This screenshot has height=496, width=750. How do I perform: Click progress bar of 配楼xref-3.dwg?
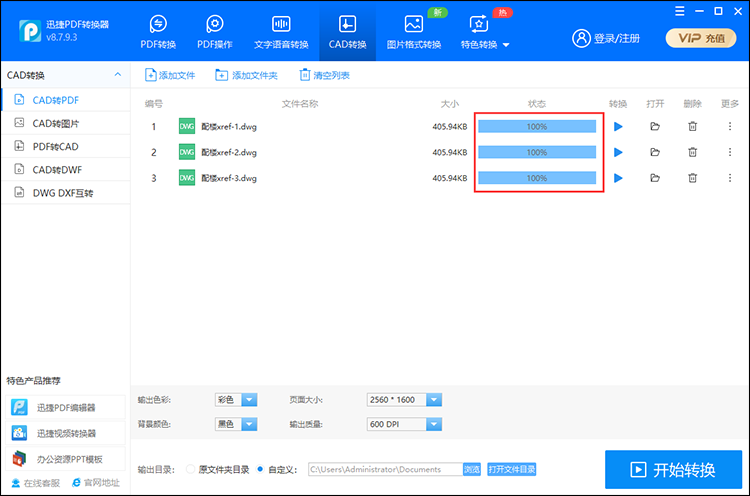point(537,178)
